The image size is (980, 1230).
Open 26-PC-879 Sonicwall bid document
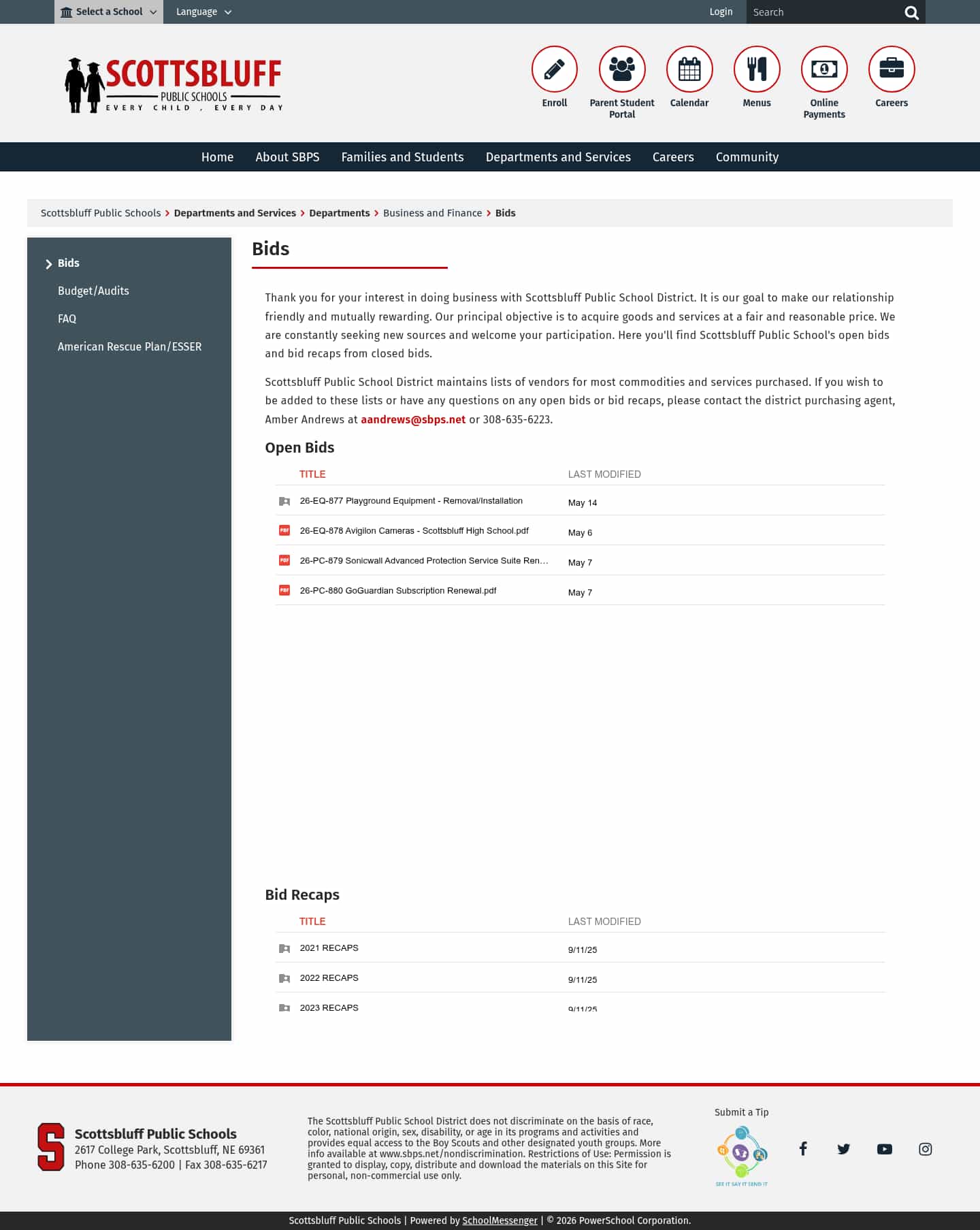pos(424,560)
